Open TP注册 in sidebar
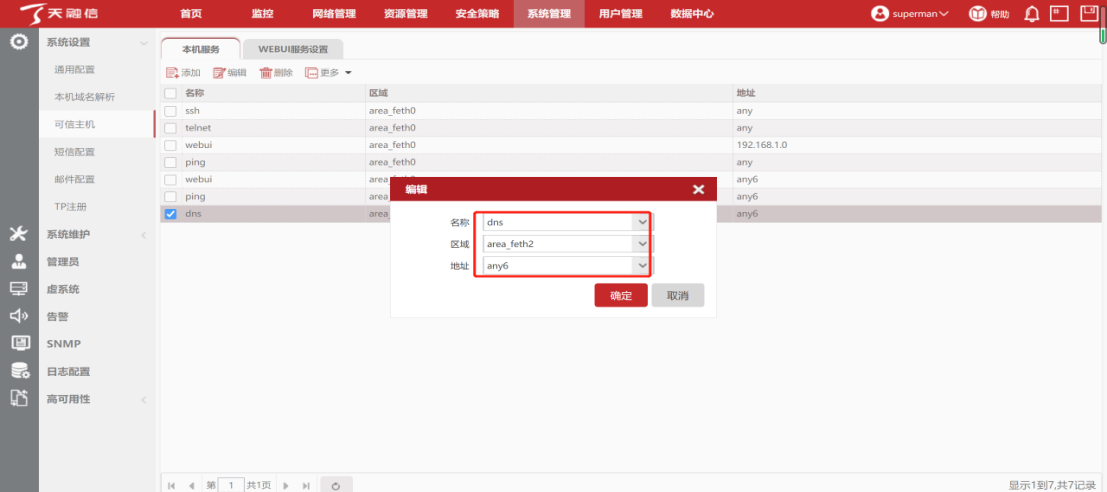 (71, 207)
